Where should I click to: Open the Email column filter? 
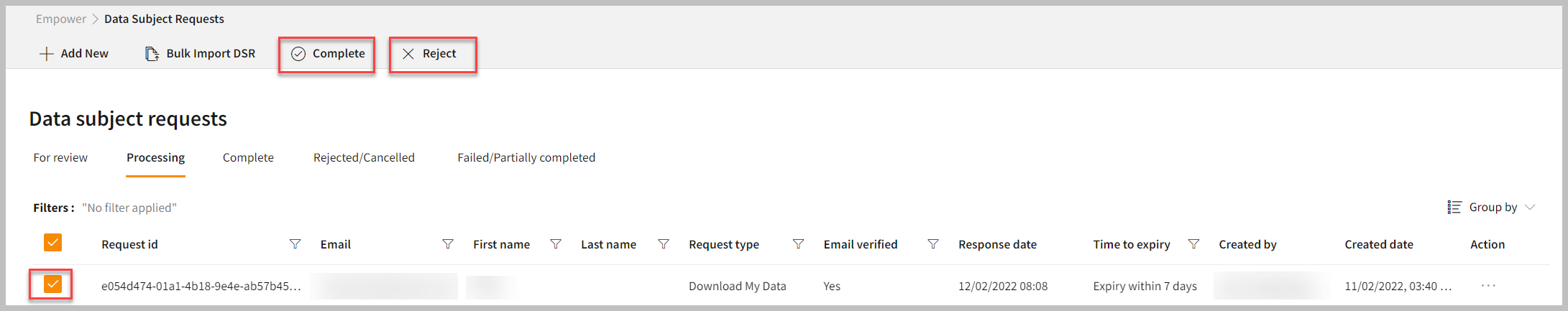[x=448, y=244]
